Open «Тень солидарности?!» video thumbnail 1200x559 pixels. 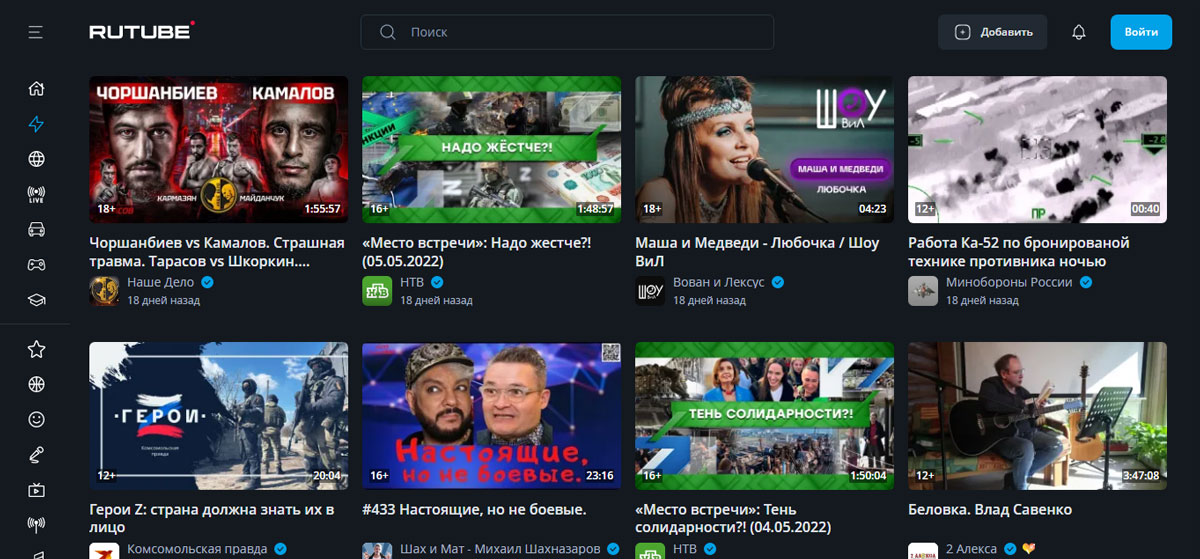coord(764,416)
